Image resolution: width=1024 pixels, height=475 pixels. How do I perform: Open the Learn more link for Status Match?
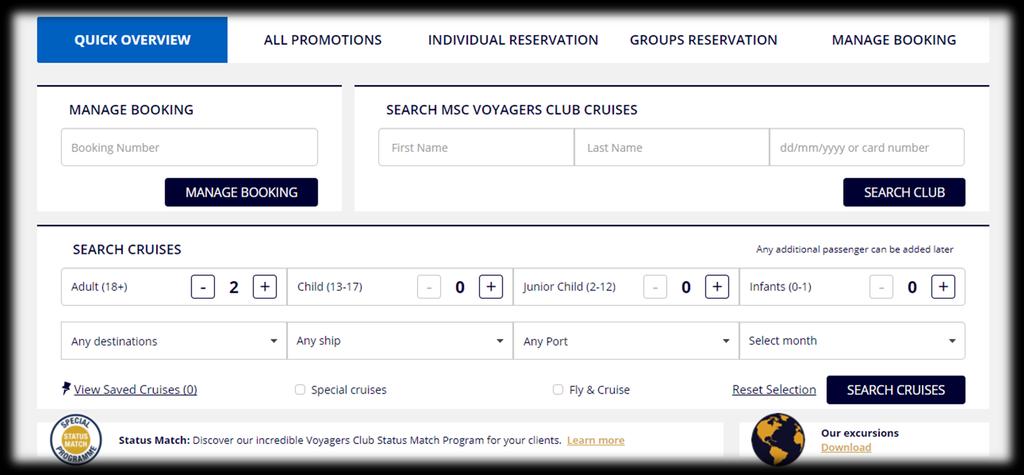click(596, 440)
